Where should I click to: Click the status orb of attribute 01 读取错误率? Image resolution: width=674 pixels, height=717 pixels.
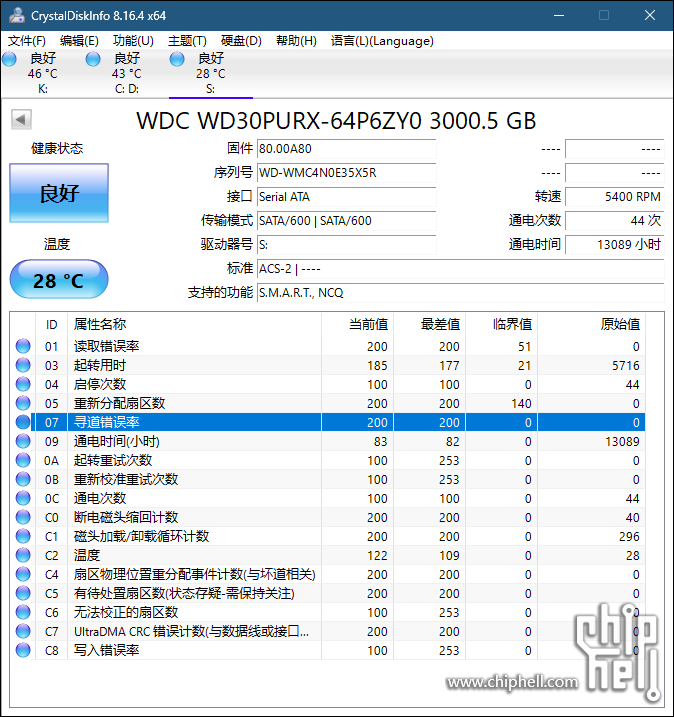tap(23, 346)
